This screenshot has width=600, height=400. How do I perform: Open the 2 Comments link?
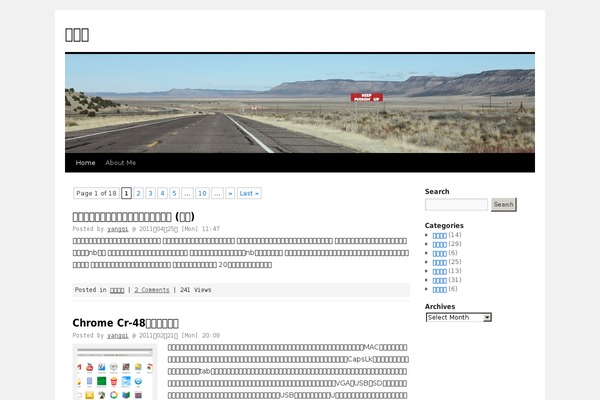(x=152, y=290)
